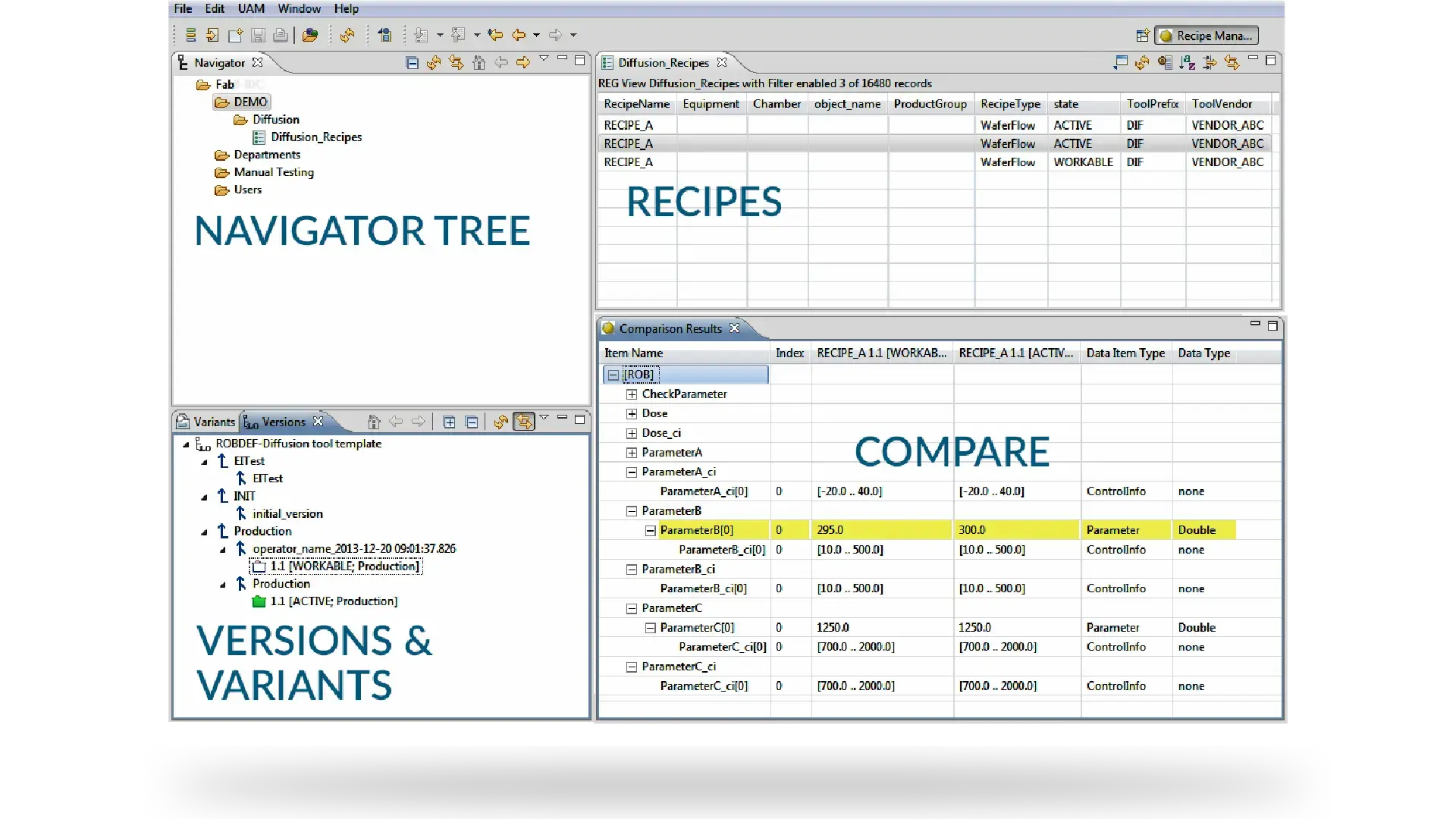Image resolution: width=1456 pixels, height=819 pixels.
Task: Toggle Link with Editor in the Versions toolbar
Action: pyautogui.click(x=524, y=422)
